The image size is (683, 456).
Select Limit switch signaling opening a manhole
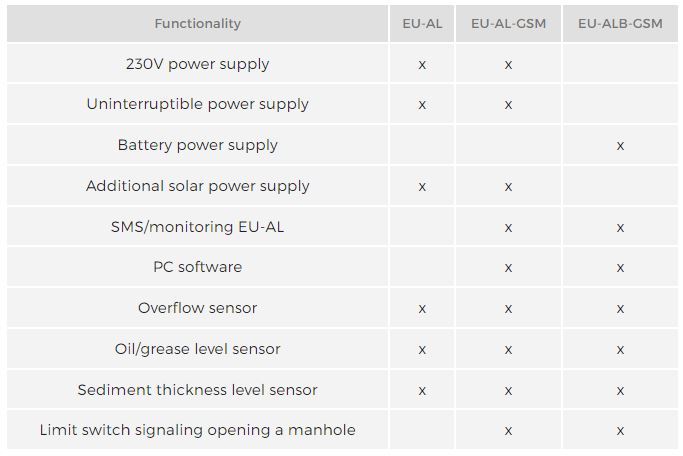point(198,430)
